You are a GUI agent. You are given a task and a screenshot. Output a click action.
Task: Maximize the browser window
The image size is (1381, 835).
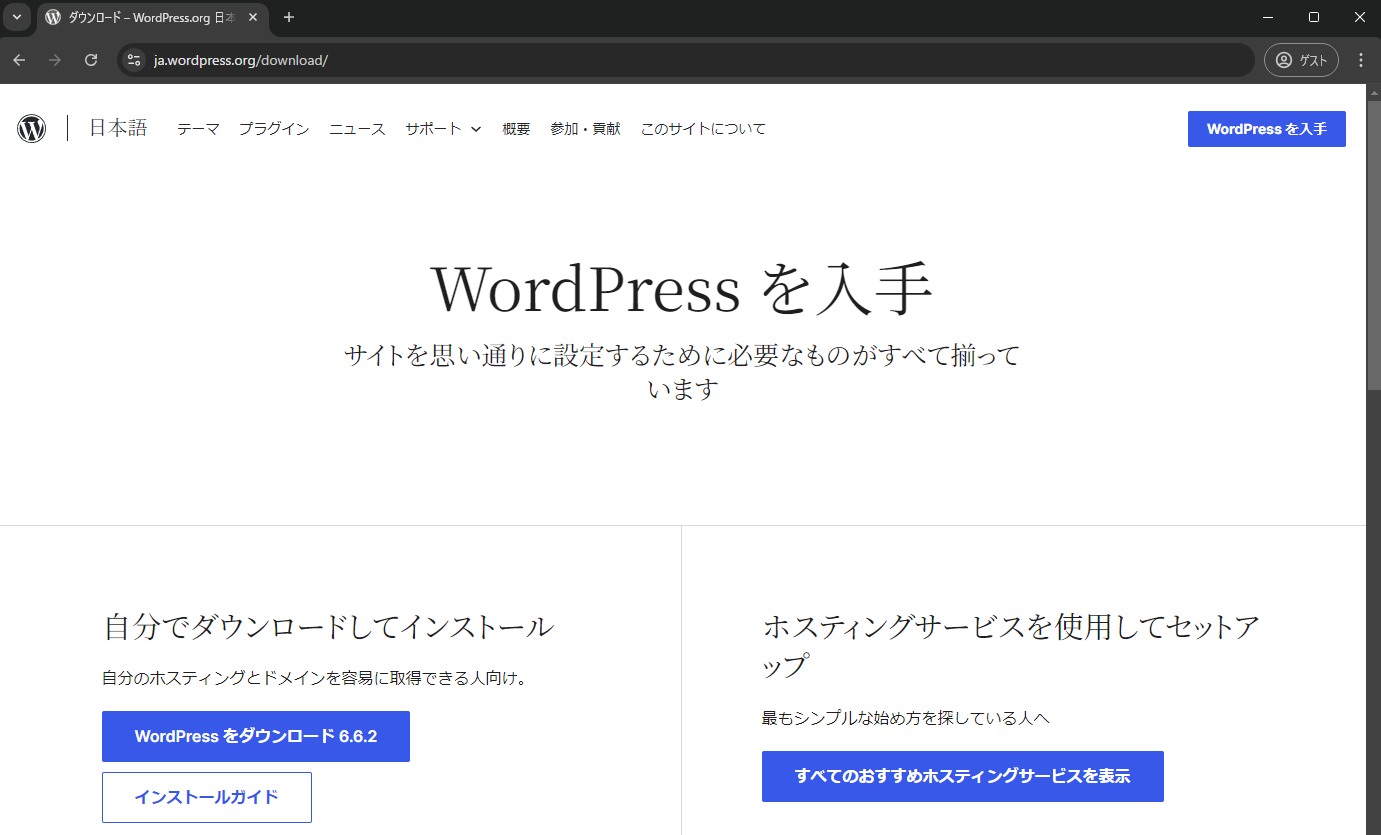tap(1314, 17)
